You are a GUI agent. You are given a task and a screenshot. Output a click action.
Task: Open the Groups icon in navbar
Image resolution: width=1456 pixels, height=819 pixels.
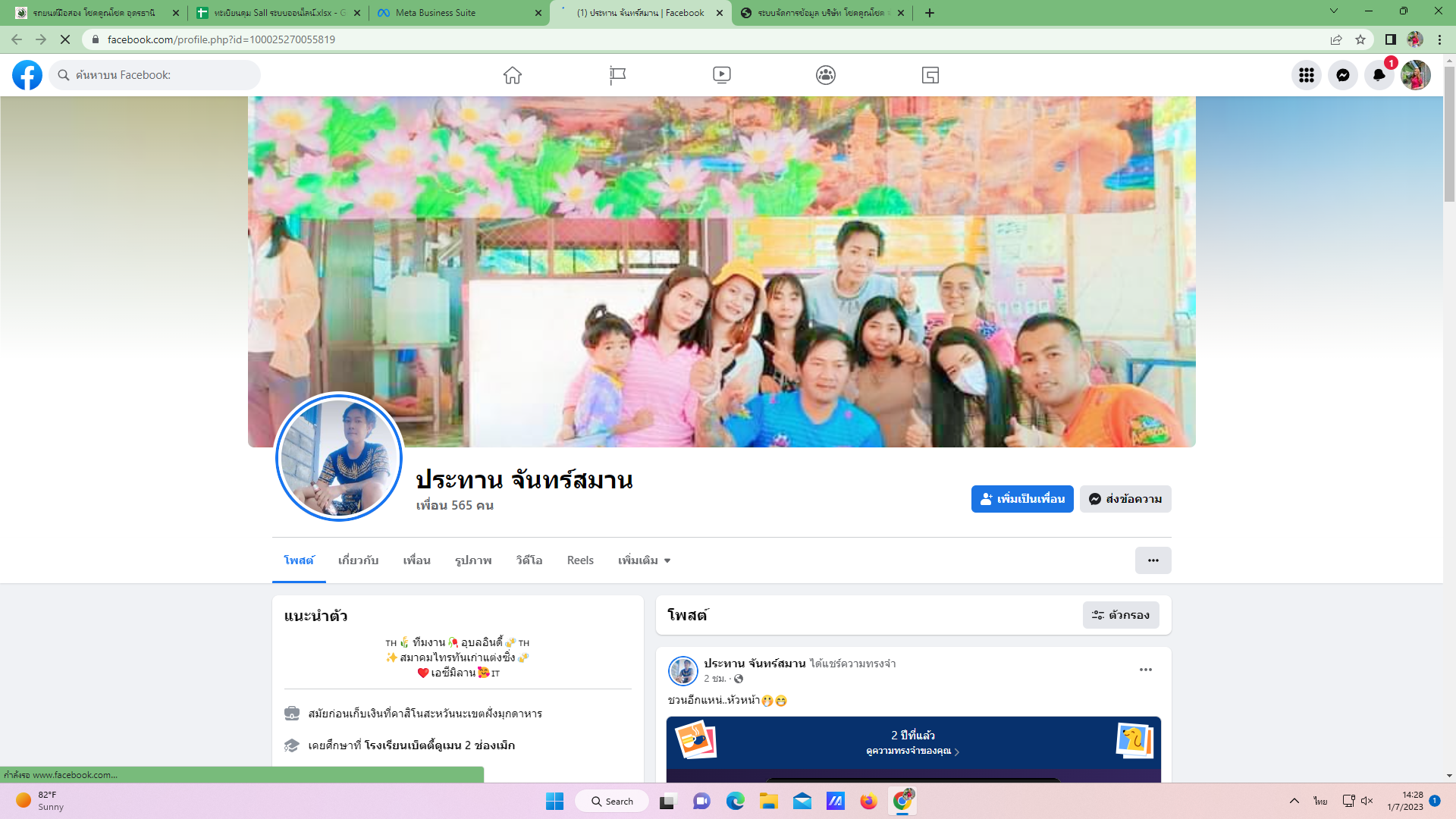pyautogui.click(x=826, y=75)
